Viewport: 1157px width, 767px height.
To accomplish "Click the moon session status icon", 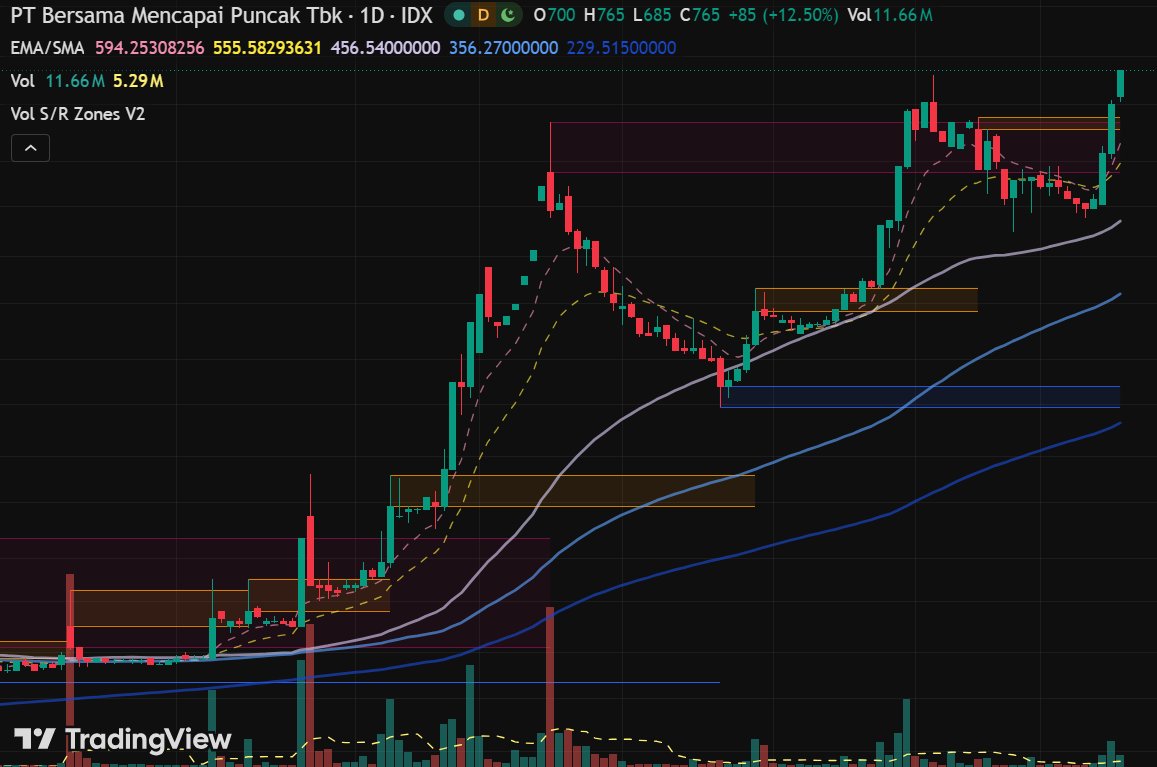I will coord(508,15).
